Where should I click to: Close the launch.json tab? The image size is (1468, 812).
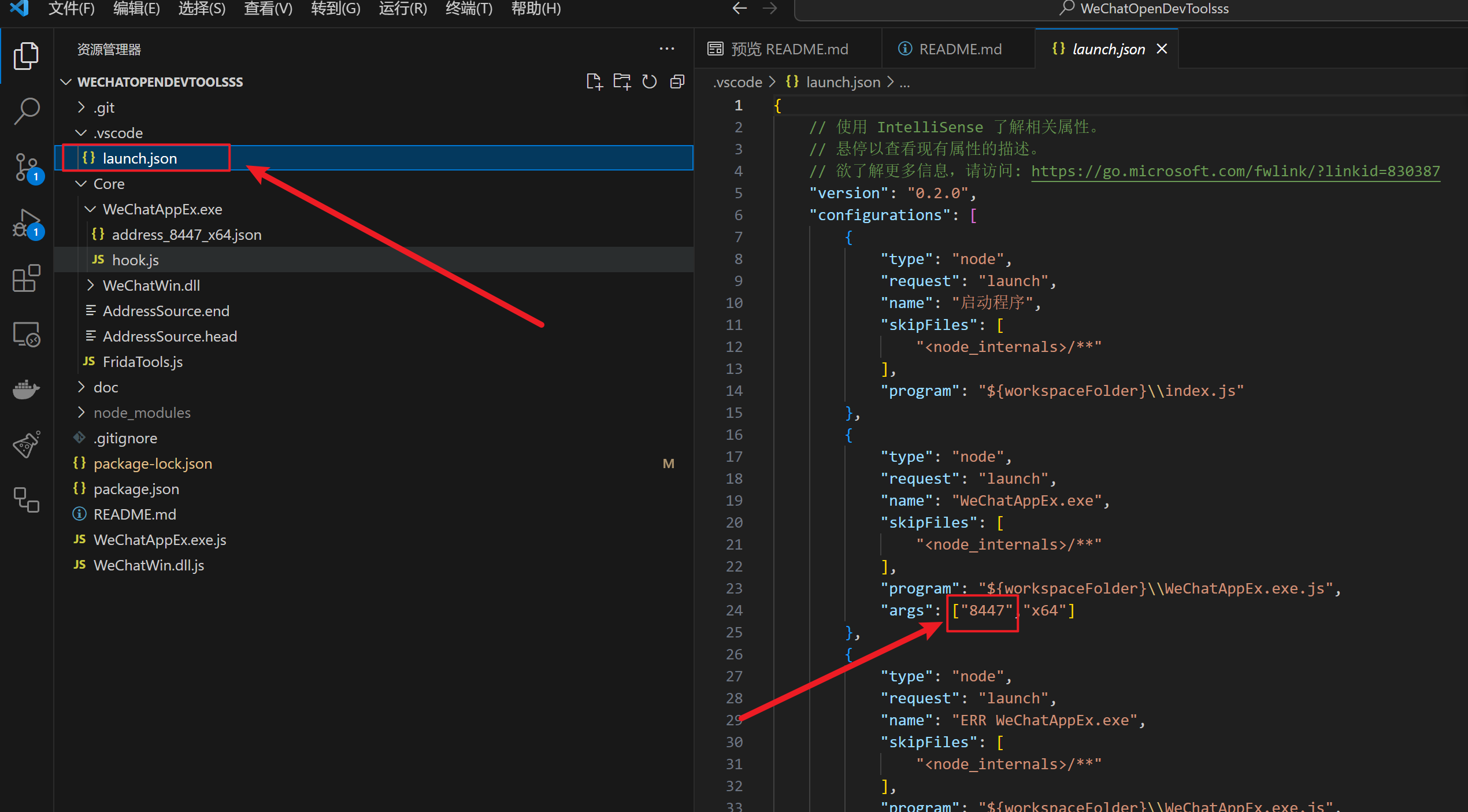tap(1162, 49)
